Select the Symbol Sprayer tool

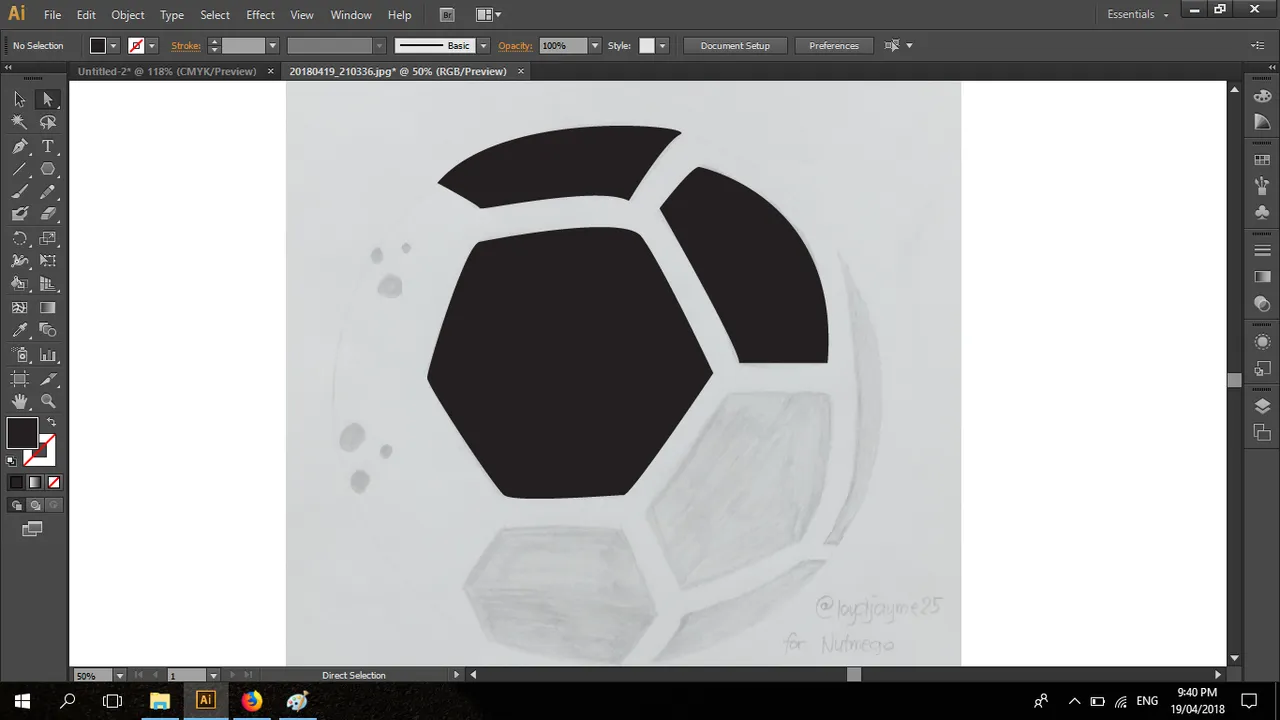tap(19, 355)
